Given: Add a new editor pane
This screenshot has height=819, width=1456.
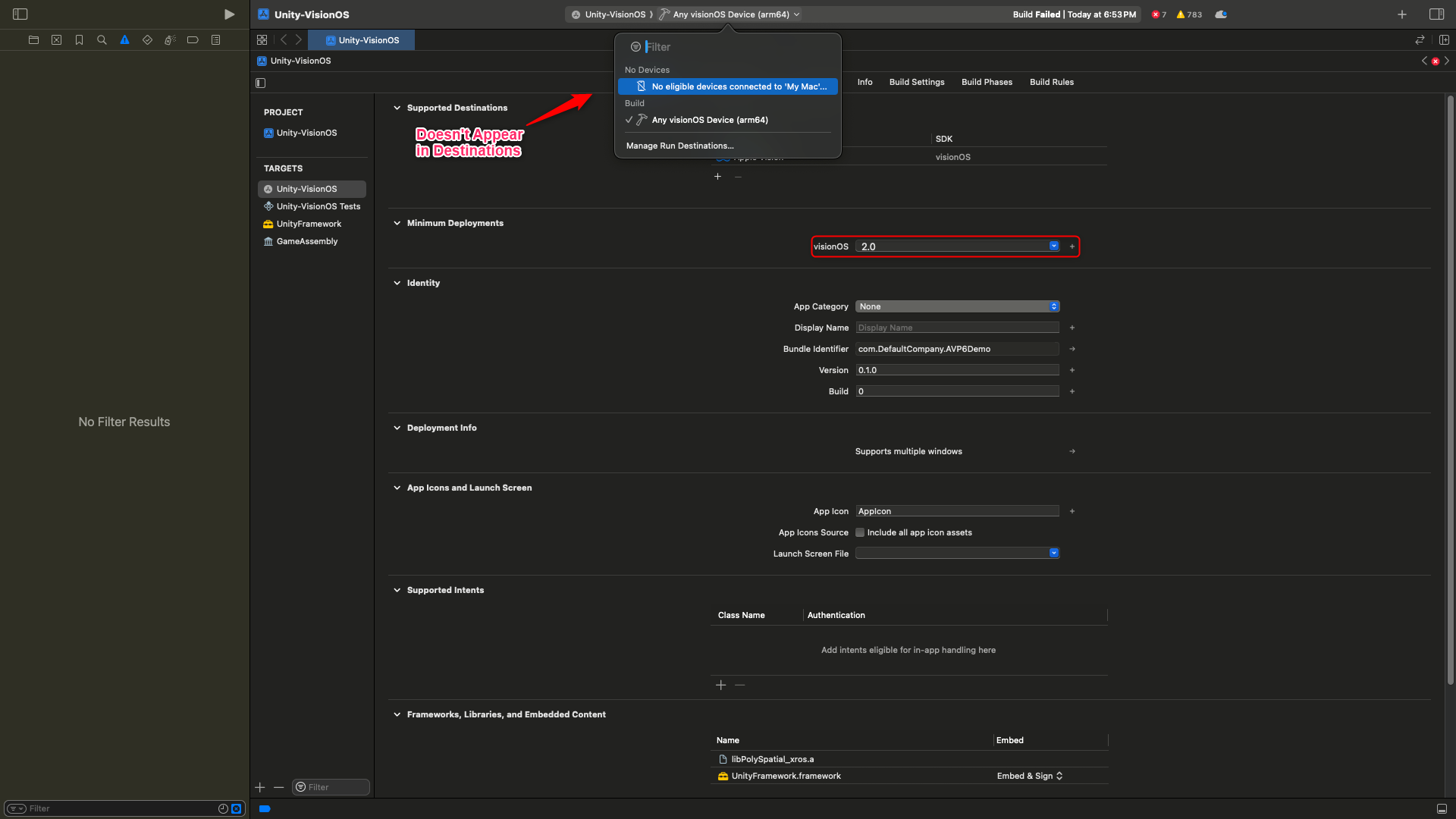Looking at the screenshot, I should click(1444, 40).
